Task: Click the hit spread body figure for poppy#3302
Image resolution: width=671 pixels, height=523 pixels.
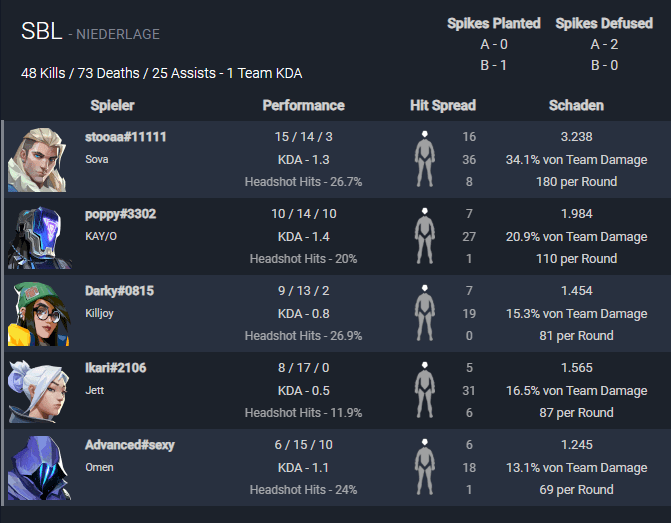Action: (425, 236)
